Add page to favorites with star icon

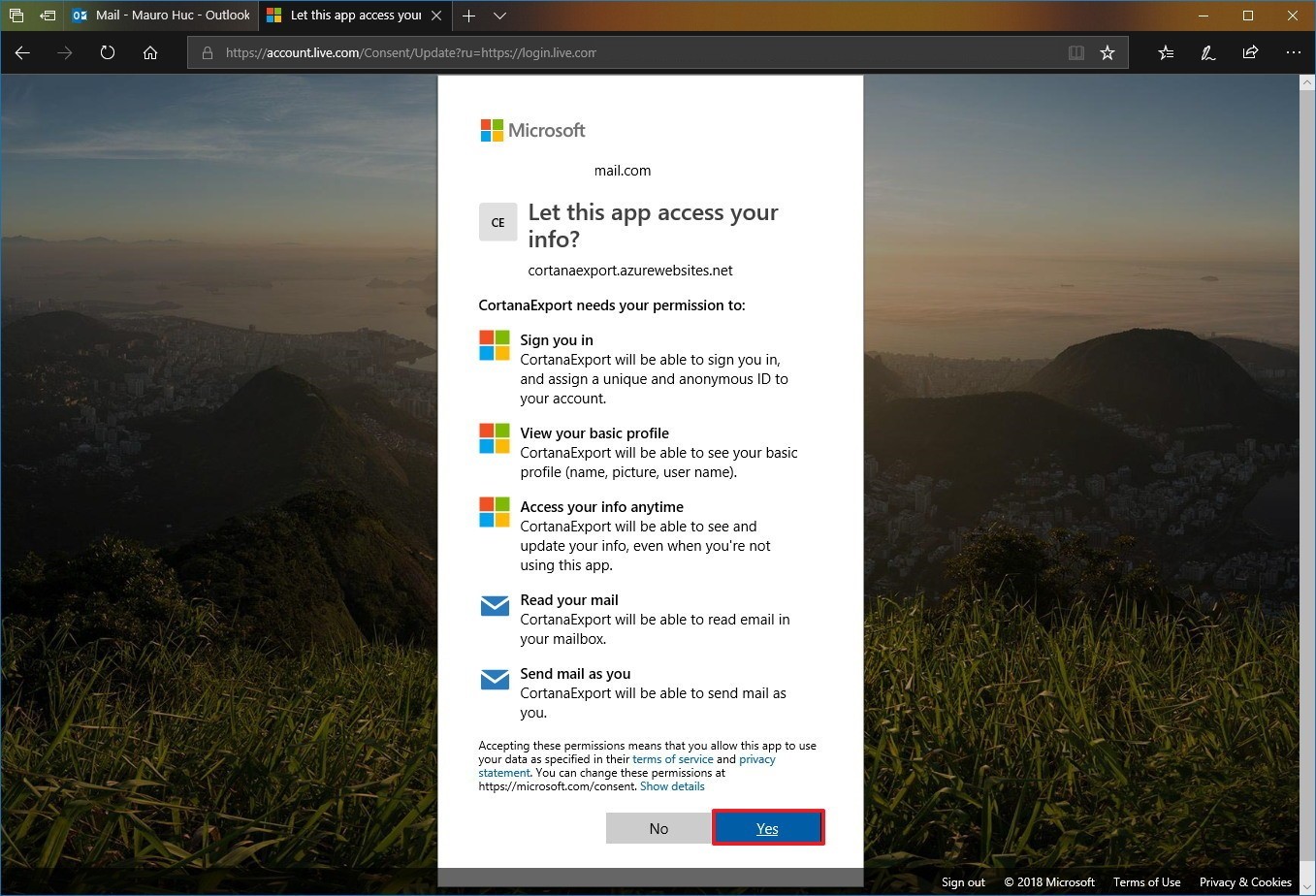[x=1107, y=53]
